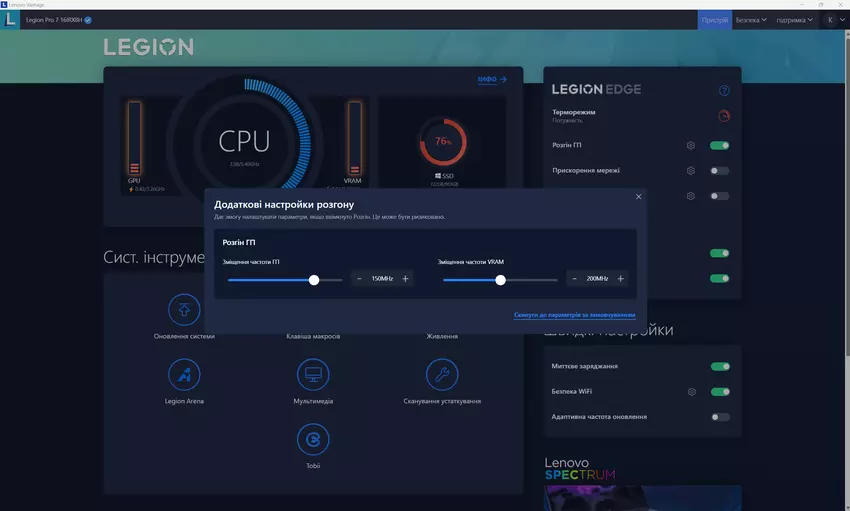Launch the Tobii icon

(x=313, y=440)
